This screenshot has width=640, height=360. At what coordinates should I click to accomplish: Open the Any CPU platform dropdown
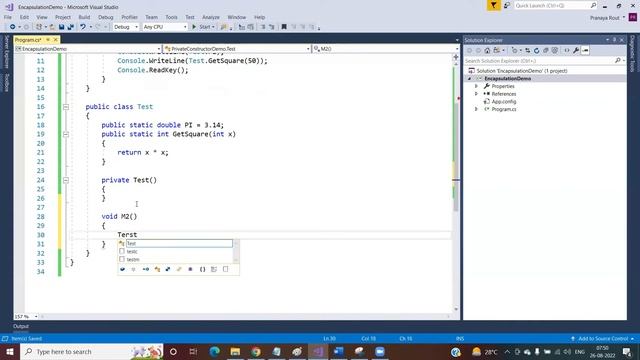pyautogui.click(x=165, y=27)
